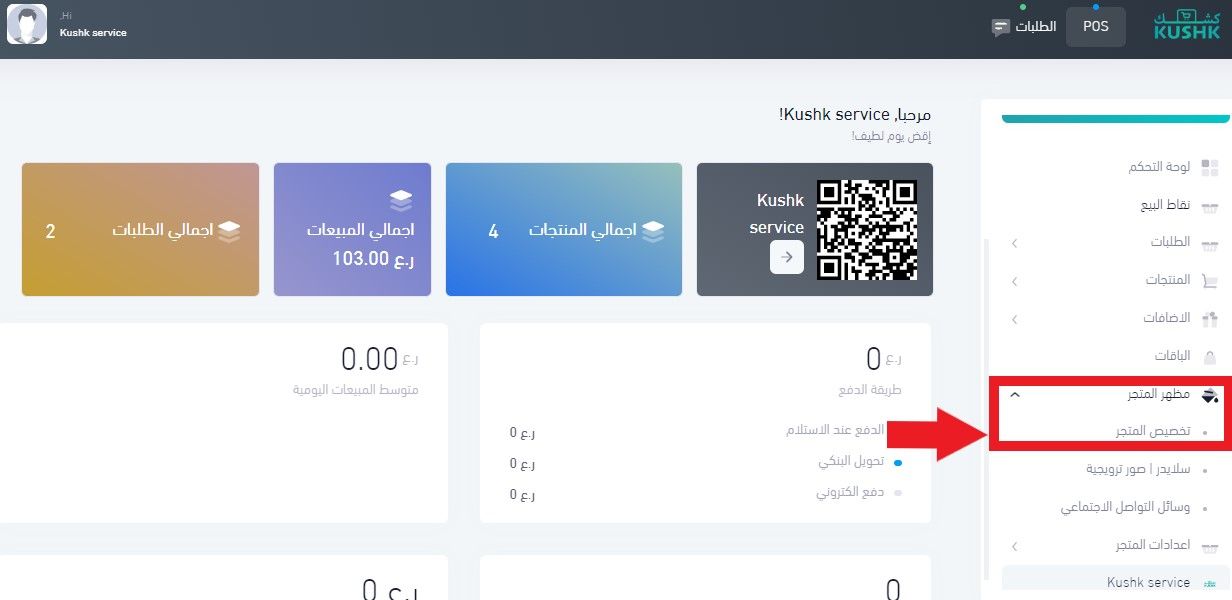Click the chat bubble icon beside الطلبات
The height and width of the screenshot is (600, 1232).
[1000, 28]
